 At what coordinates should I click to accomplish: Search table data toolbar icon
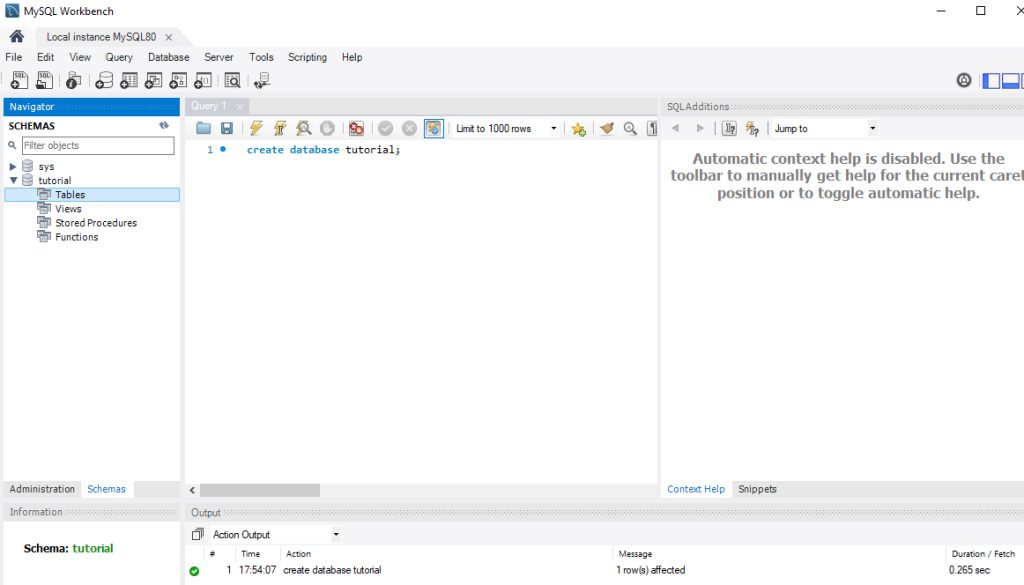tap(232, 80)
